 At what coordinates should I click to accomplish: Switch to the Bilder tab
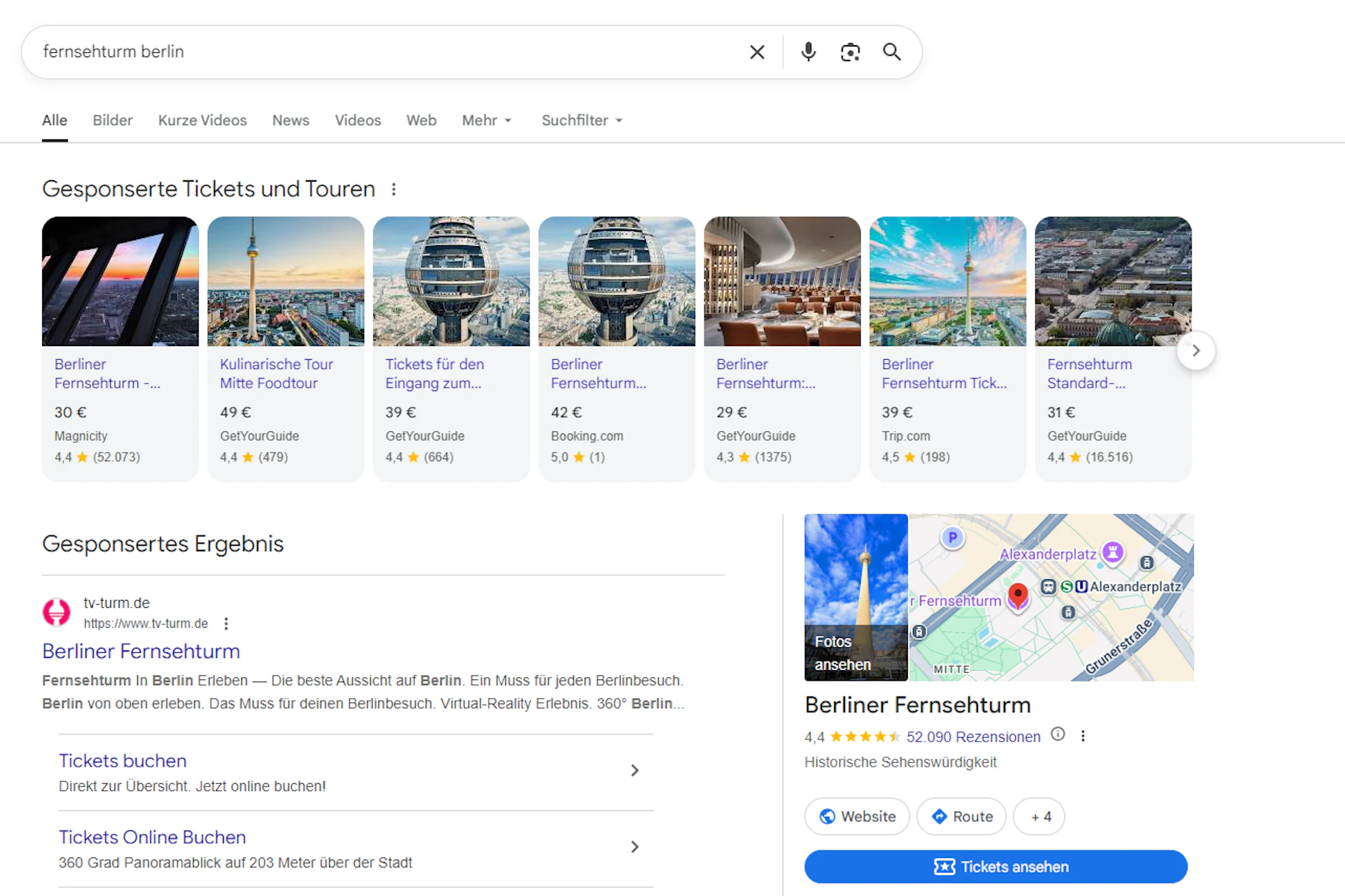click(112, 120)
